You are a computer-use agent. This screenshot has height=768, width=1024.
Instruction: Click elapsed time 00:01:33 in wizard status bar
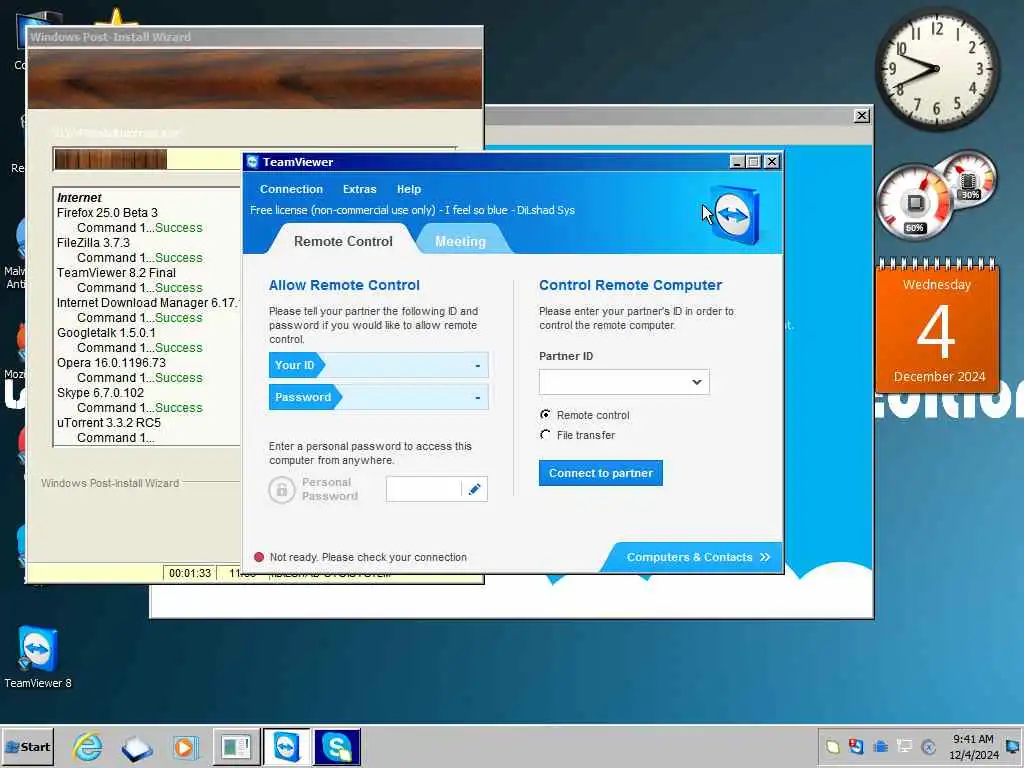pyautogui.click(x=190, y=573)
